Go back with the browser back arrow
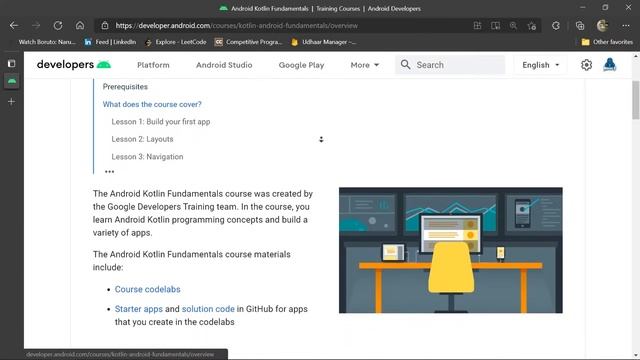 [14, 25]
